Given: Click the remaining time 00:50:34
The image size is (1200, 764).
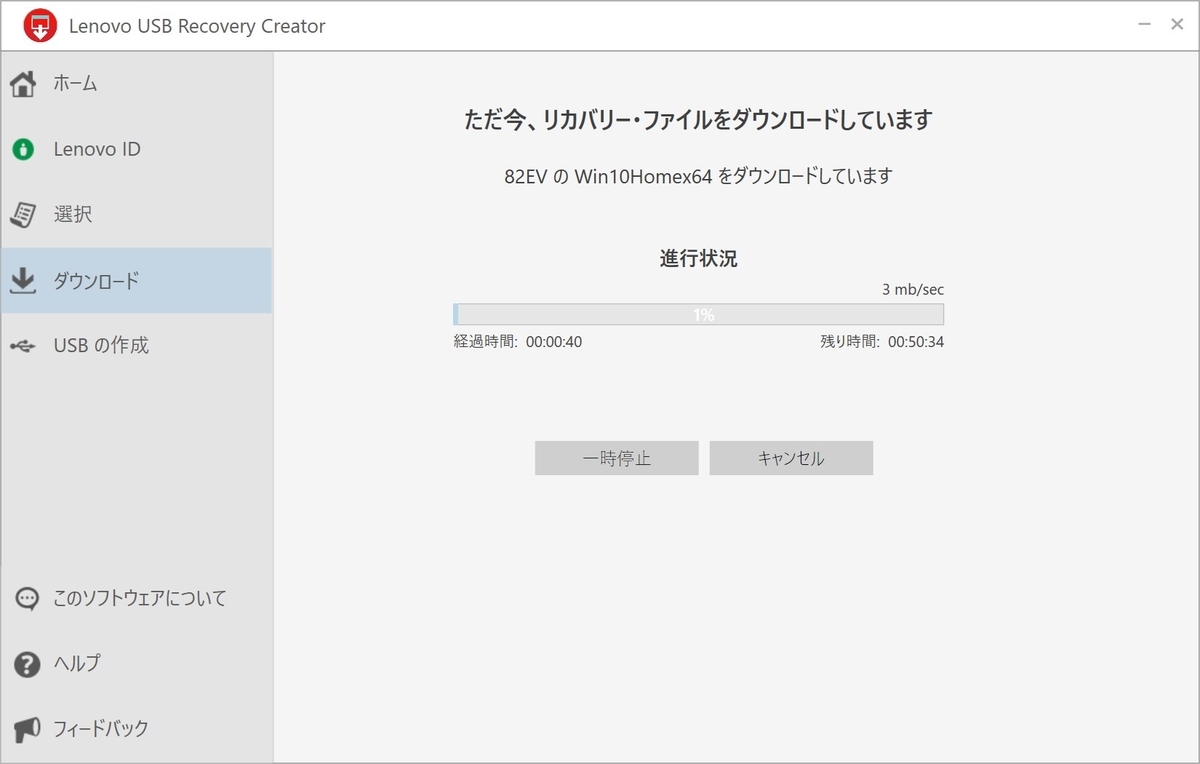Looking at the screenshot, I should [x=916, y=342].
